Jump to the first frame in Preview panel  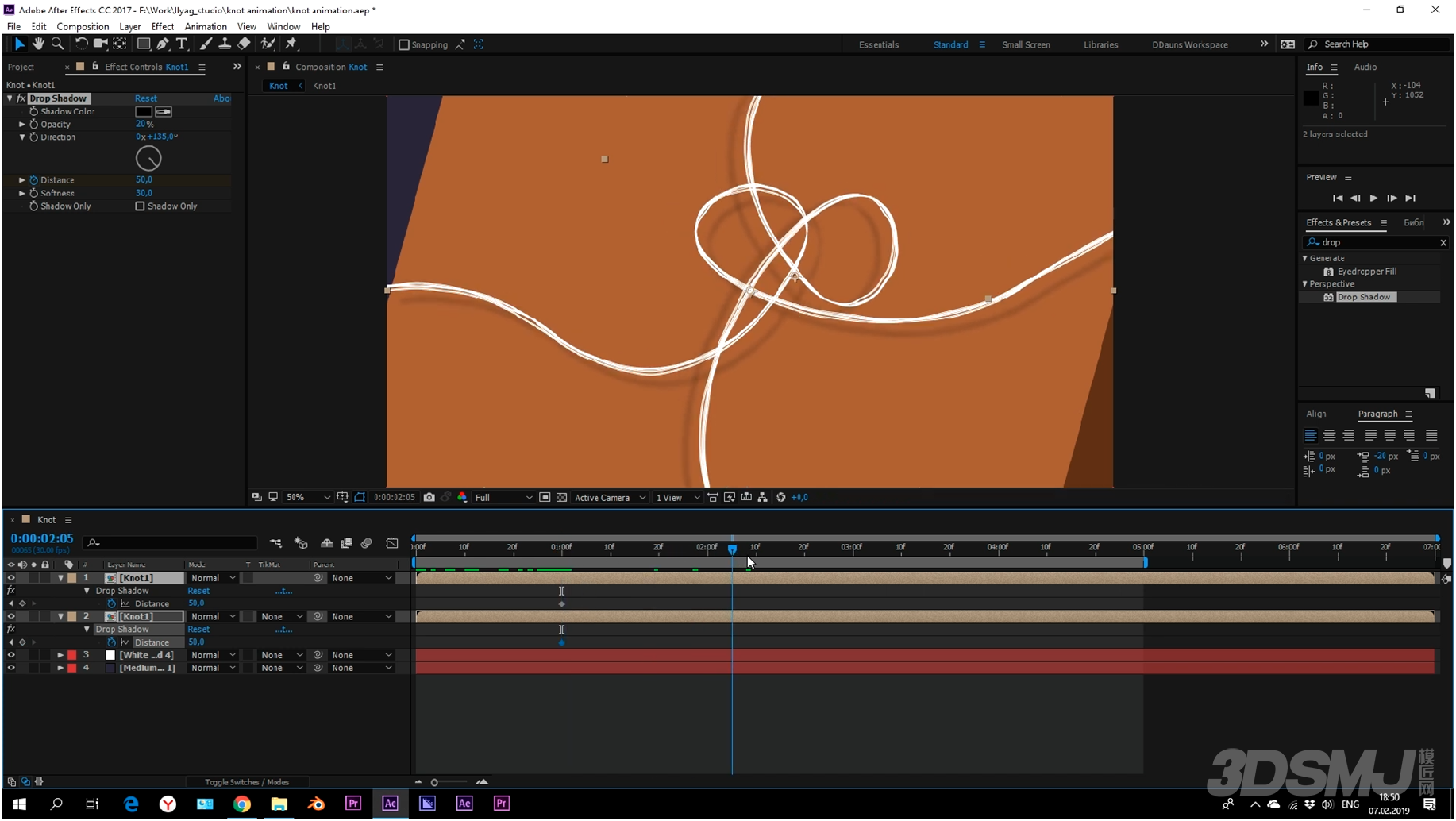[x=1338, y=199]
